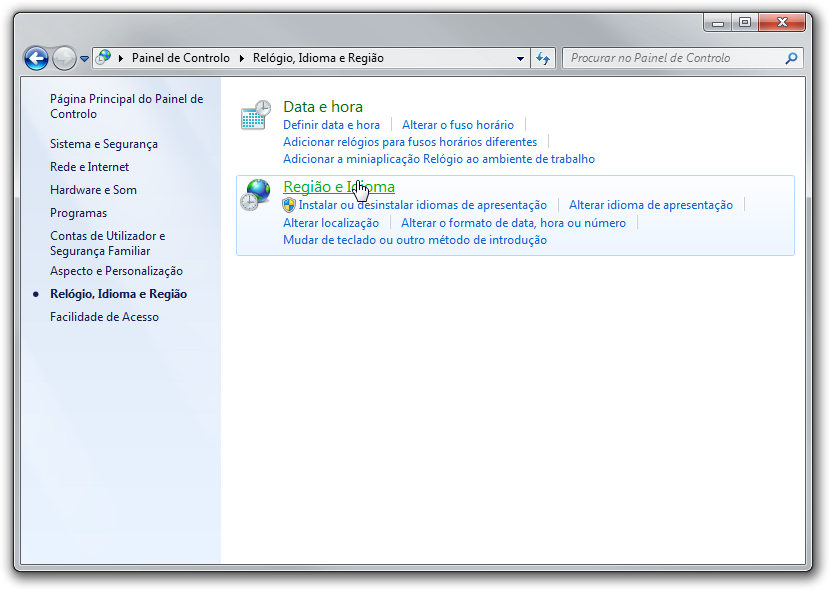
Task: Open the Definir data e hora link
Action: click(x=331, y=125)
